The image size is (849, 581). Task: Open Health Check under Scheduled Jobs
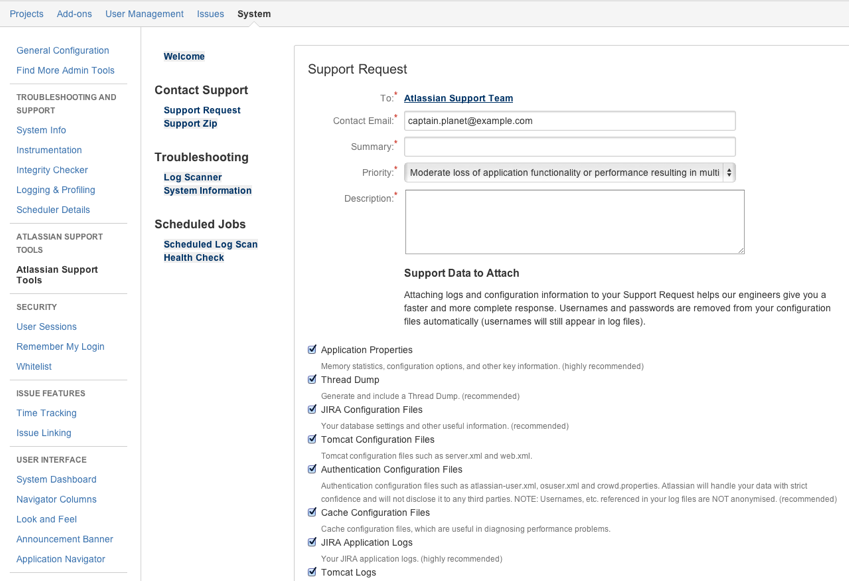click(193, 258)
